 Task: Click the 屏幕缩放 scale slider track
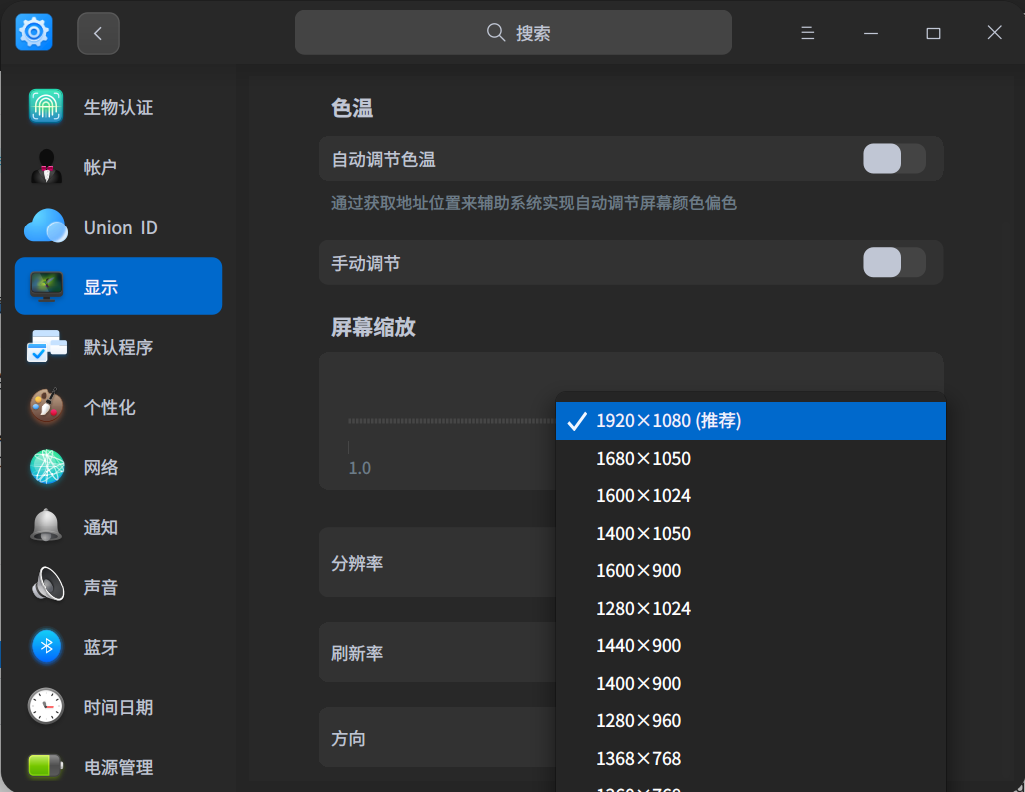(x=451, y=421)
